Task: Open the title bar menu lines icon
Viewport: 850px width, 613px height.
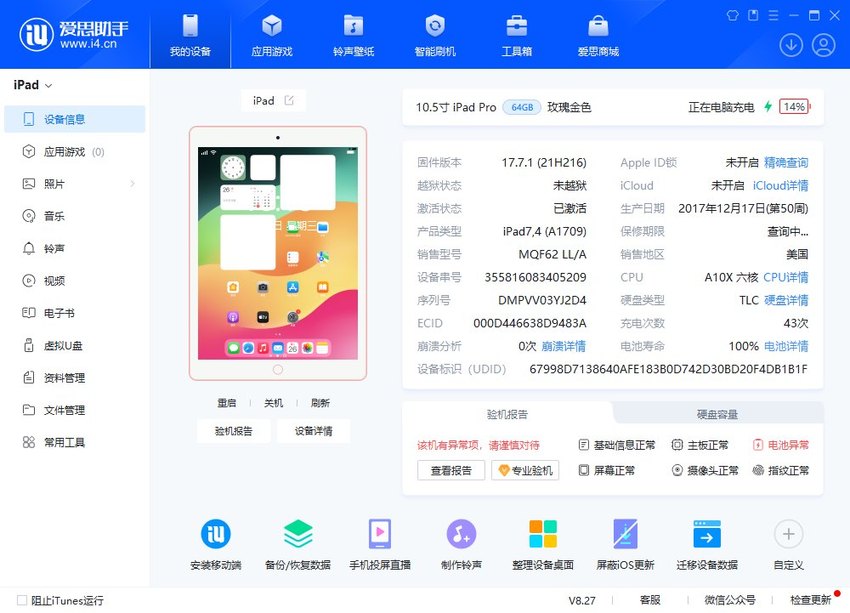Action: (x=774, y=15)
